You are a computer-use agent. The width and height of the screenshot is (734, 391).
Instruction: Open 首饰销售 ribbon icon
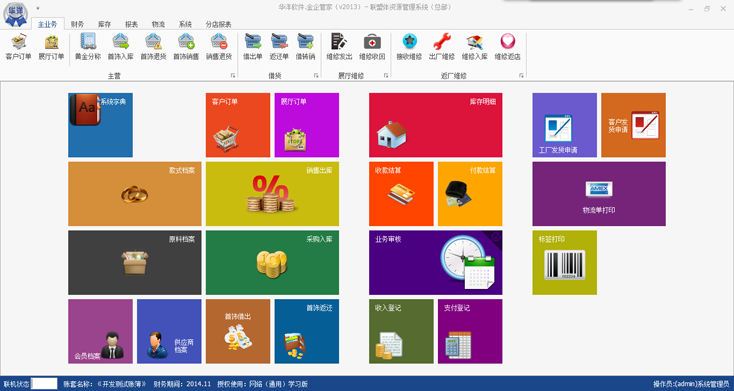186,47
